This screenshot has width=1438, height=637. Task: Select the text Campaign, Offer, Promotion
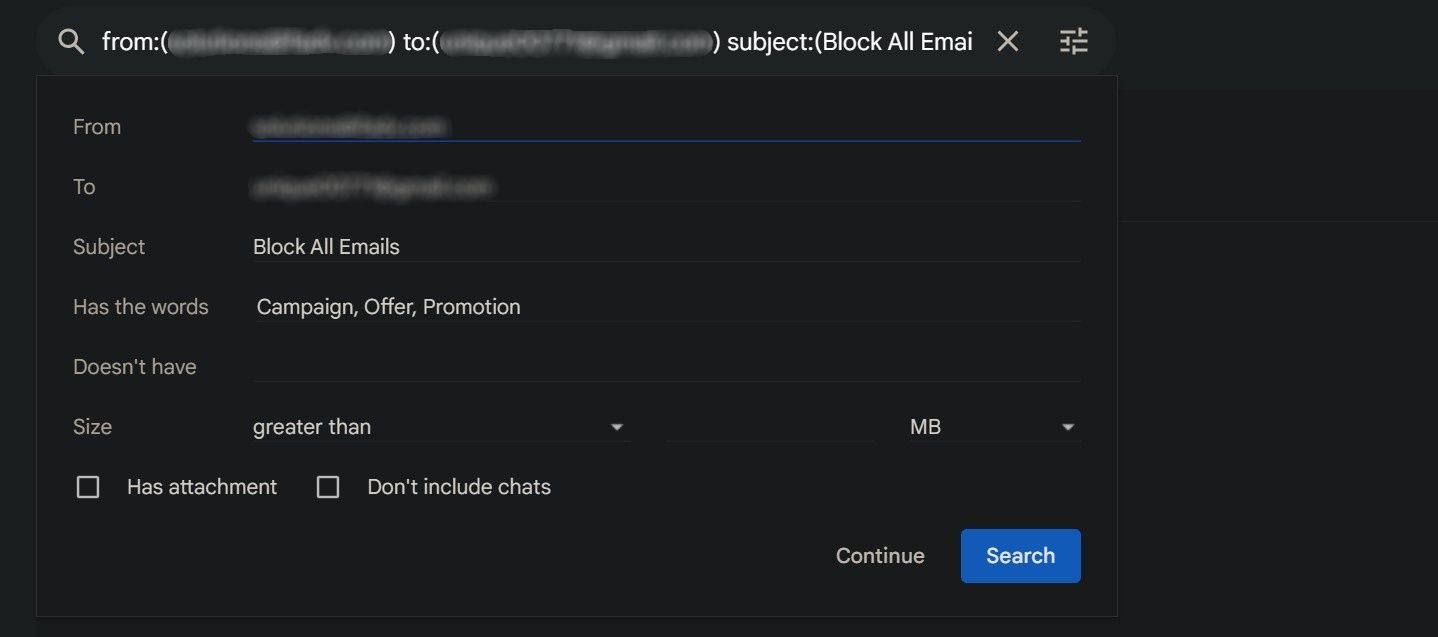pyautogui.click(x=389, y=306)
